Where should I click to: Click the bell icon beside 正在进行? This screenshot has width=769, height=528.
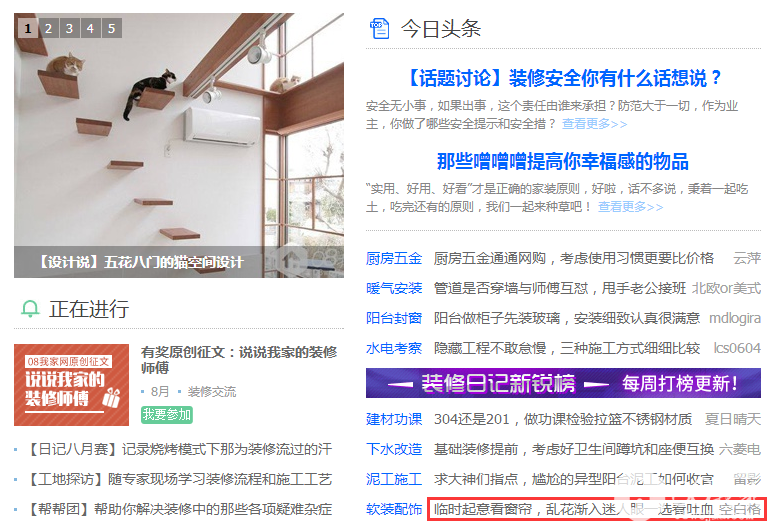point(30,309)
